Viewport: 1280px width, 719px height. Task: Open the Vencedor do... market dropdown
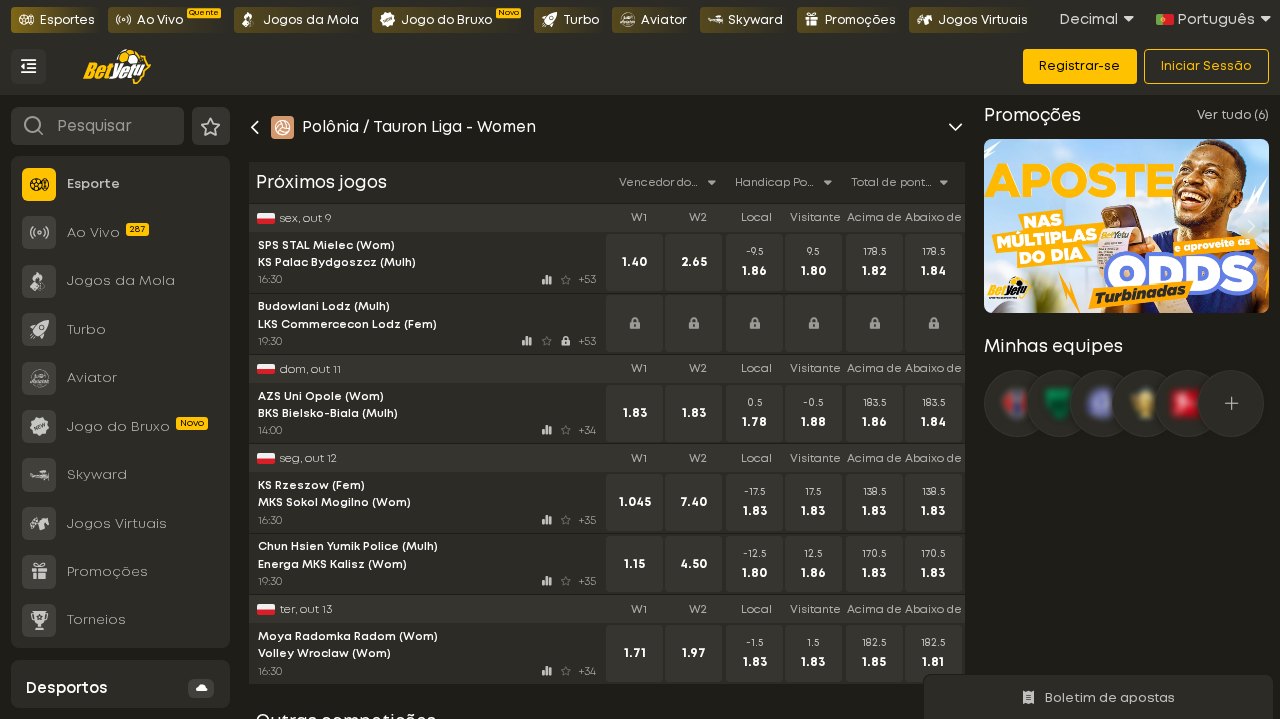(x=667, y=182)
